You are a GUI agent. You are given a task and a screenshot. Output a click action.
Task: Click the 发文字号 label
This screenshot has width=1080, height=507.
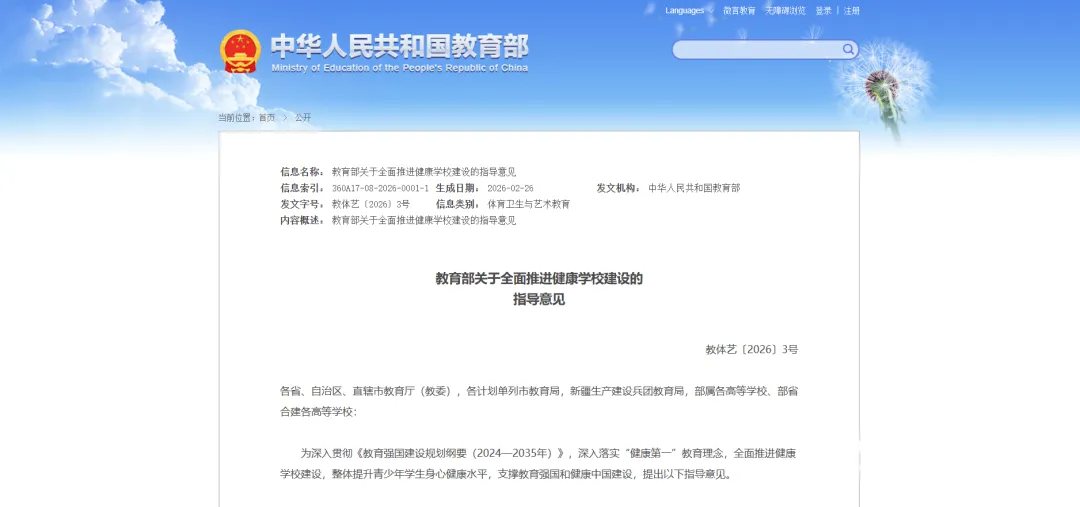(302, 205)
